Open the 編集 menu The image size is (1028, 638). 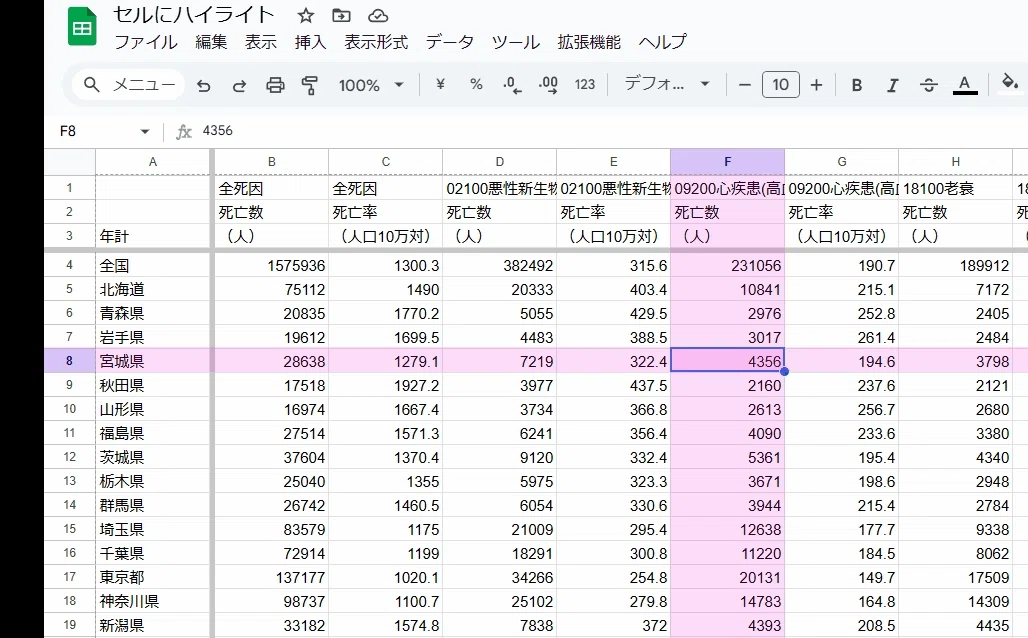pos(211,42)
